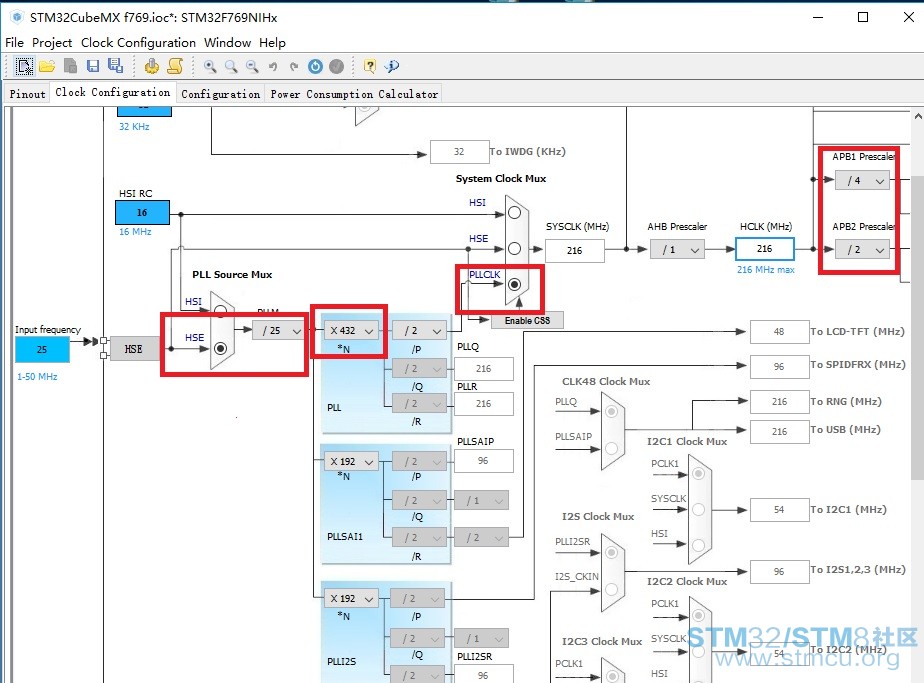The width and height of the screenshot is (924, 683).
Task: Click the grey Resolve Clock Issues icon
Action: [x=336, y=67]
